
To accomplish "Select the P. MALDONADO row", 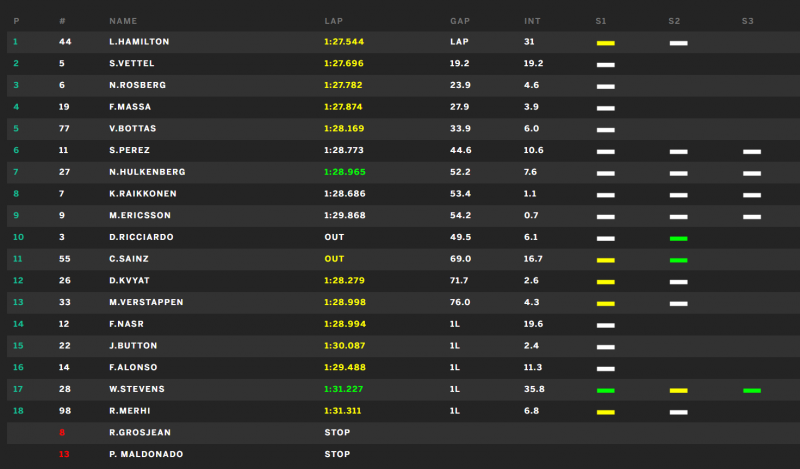I will (x=404, y=454).
